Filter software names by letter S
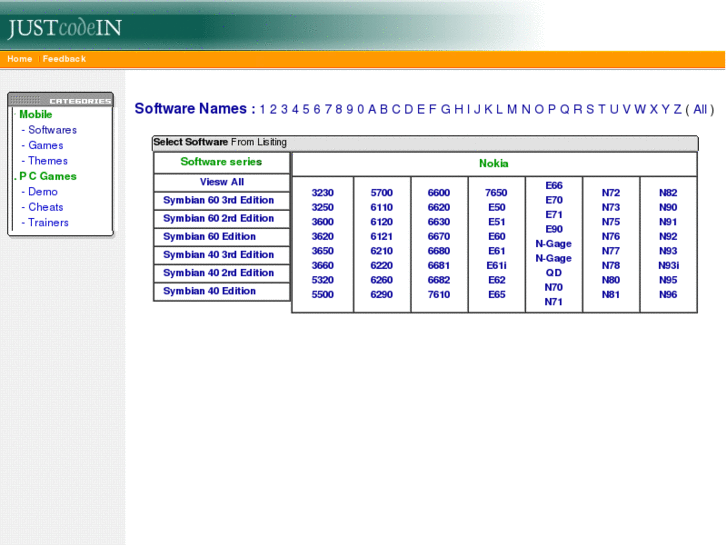 point(590,109)
